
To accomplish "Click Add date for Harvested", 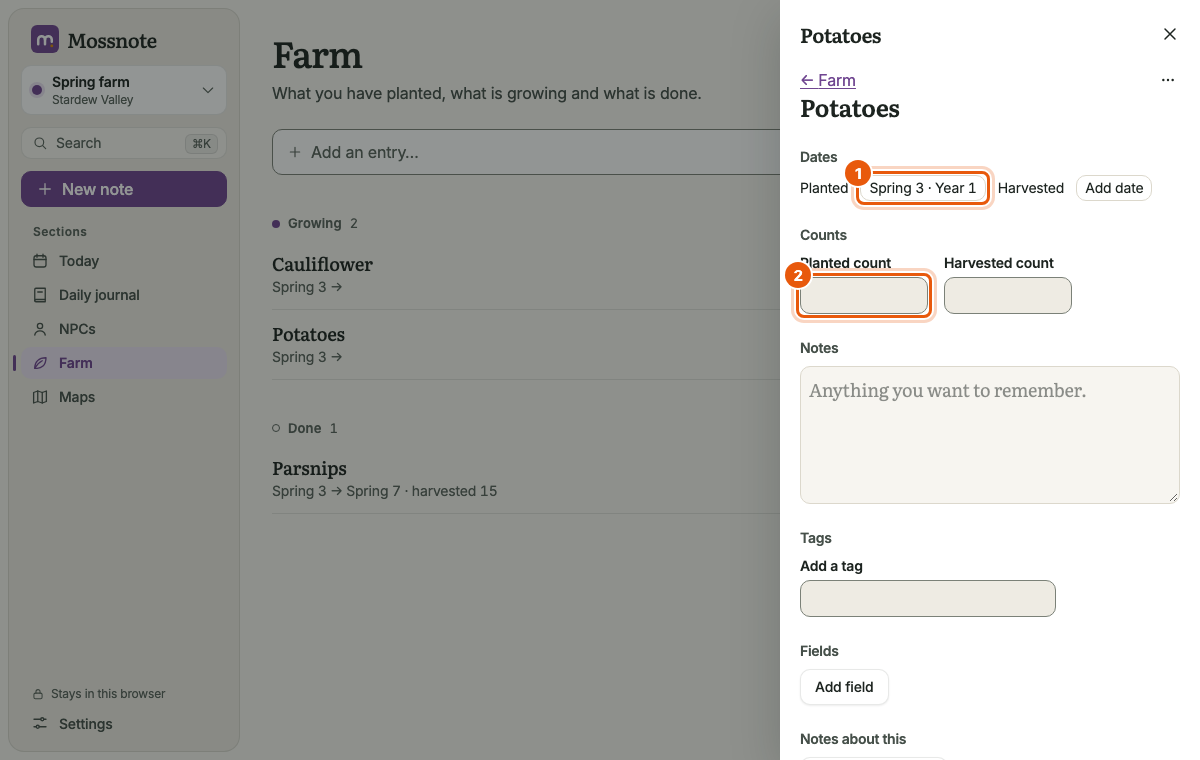I will 1114,188.
